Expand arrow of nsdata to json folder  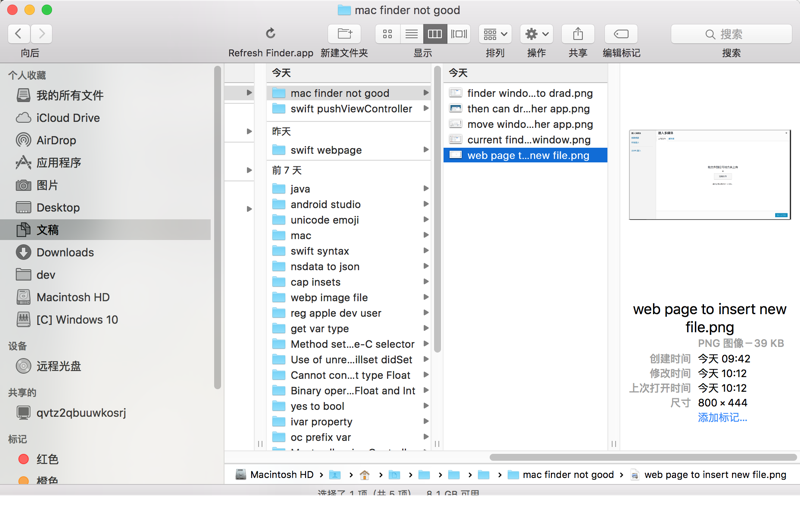pyautogui.click(x=426, y=266)
